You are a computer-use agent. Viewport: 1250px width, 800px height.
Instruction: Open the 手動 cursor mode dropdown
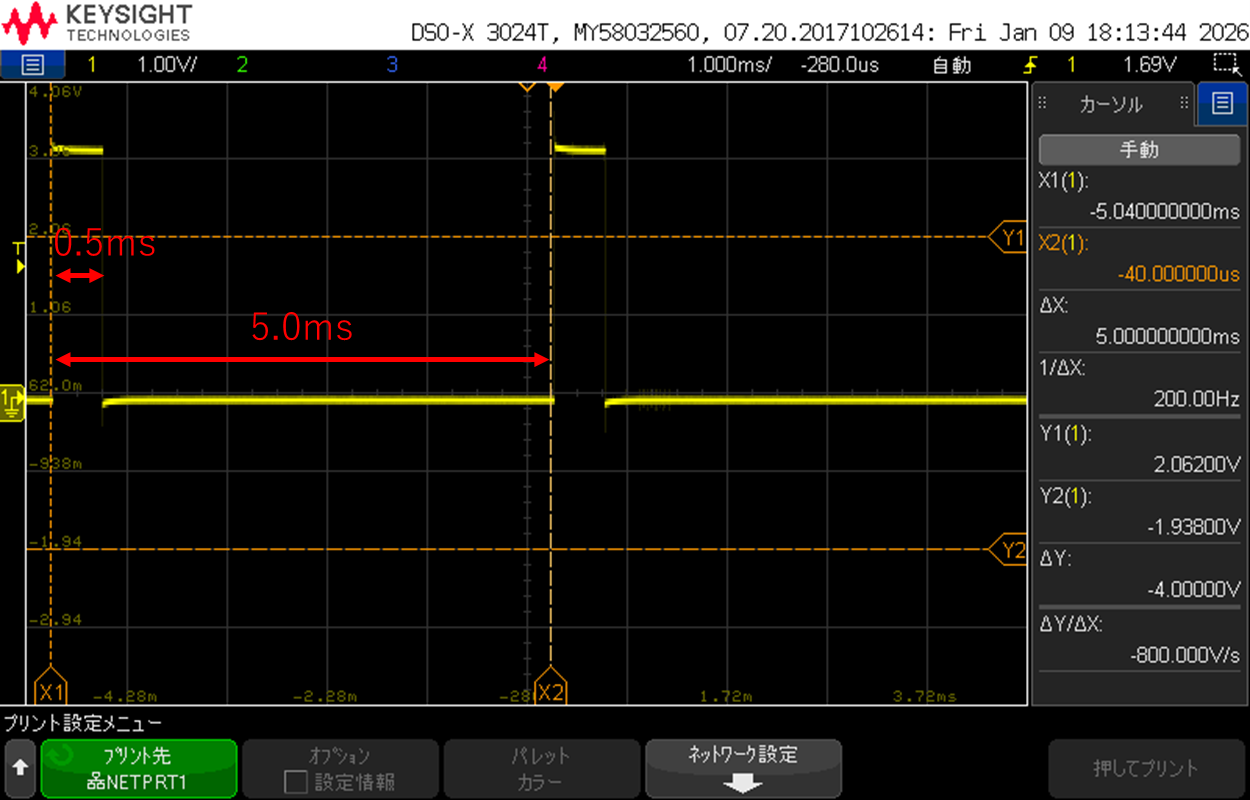click(x=1138, y=150)
